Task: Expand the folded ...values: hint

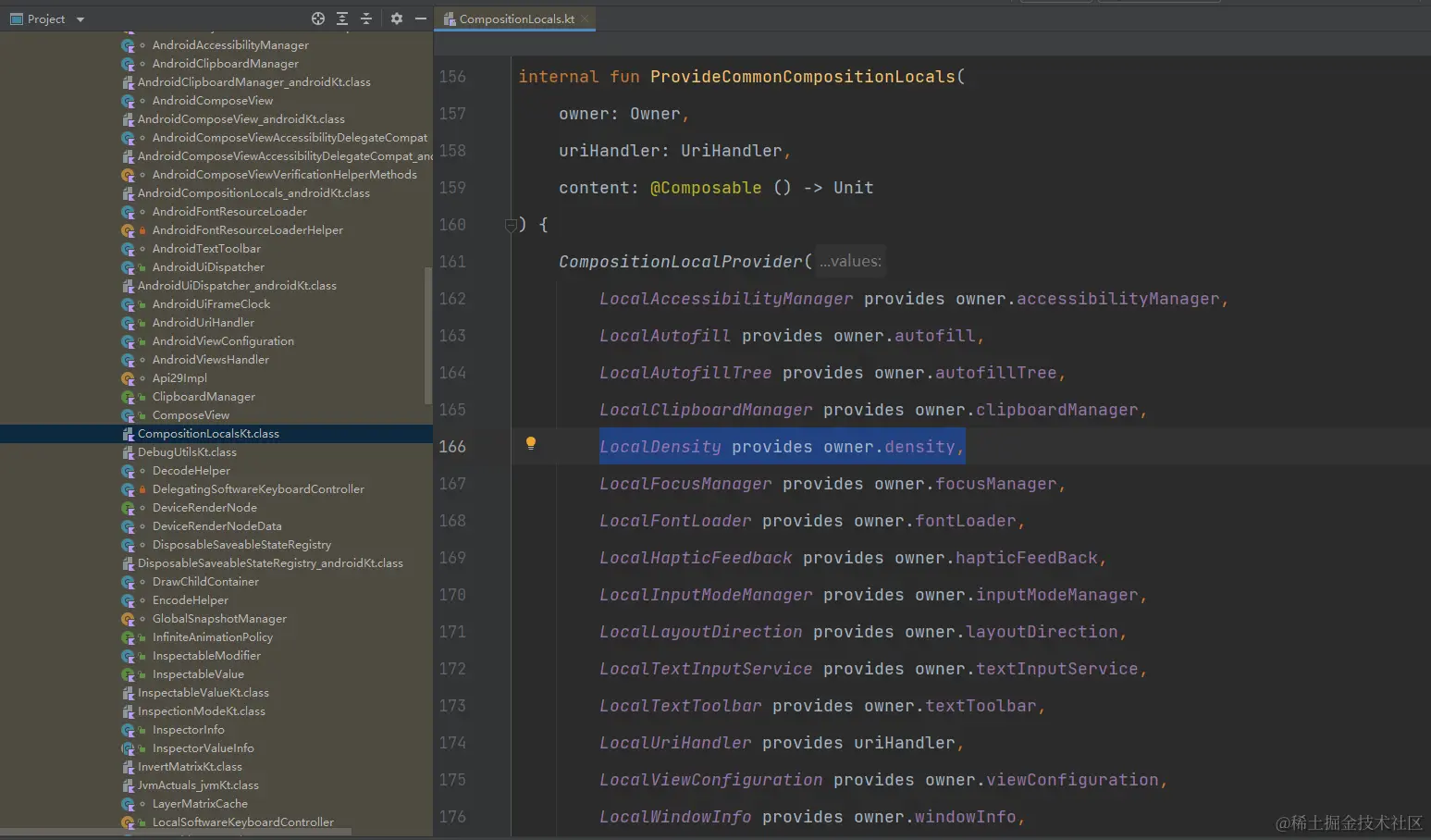Action: coord(850,261)
